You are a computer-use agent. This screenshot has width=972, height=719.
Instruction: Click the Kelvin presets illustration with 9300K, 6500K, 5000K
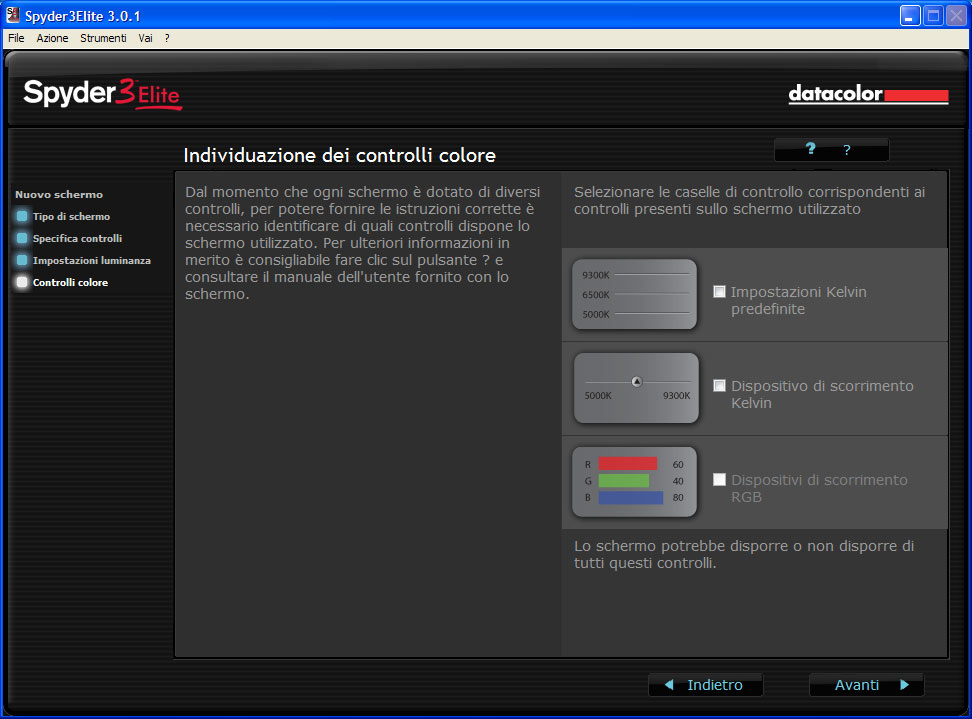pos(634,294)
